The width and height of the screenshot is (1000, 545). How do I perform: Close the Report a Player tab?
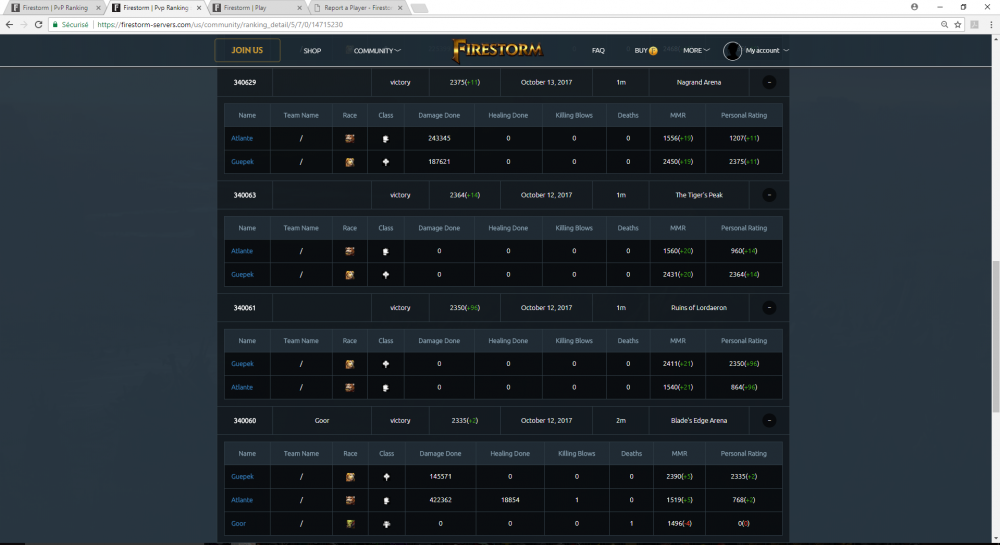(x=400, y=8)
